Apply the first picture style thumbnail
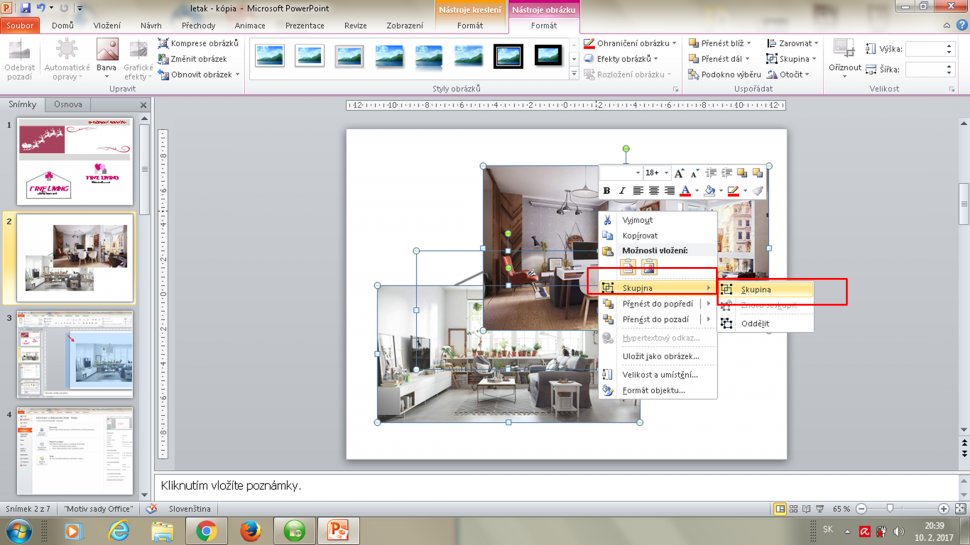Viewport: 970px width, 545px height. click(270, 56)
